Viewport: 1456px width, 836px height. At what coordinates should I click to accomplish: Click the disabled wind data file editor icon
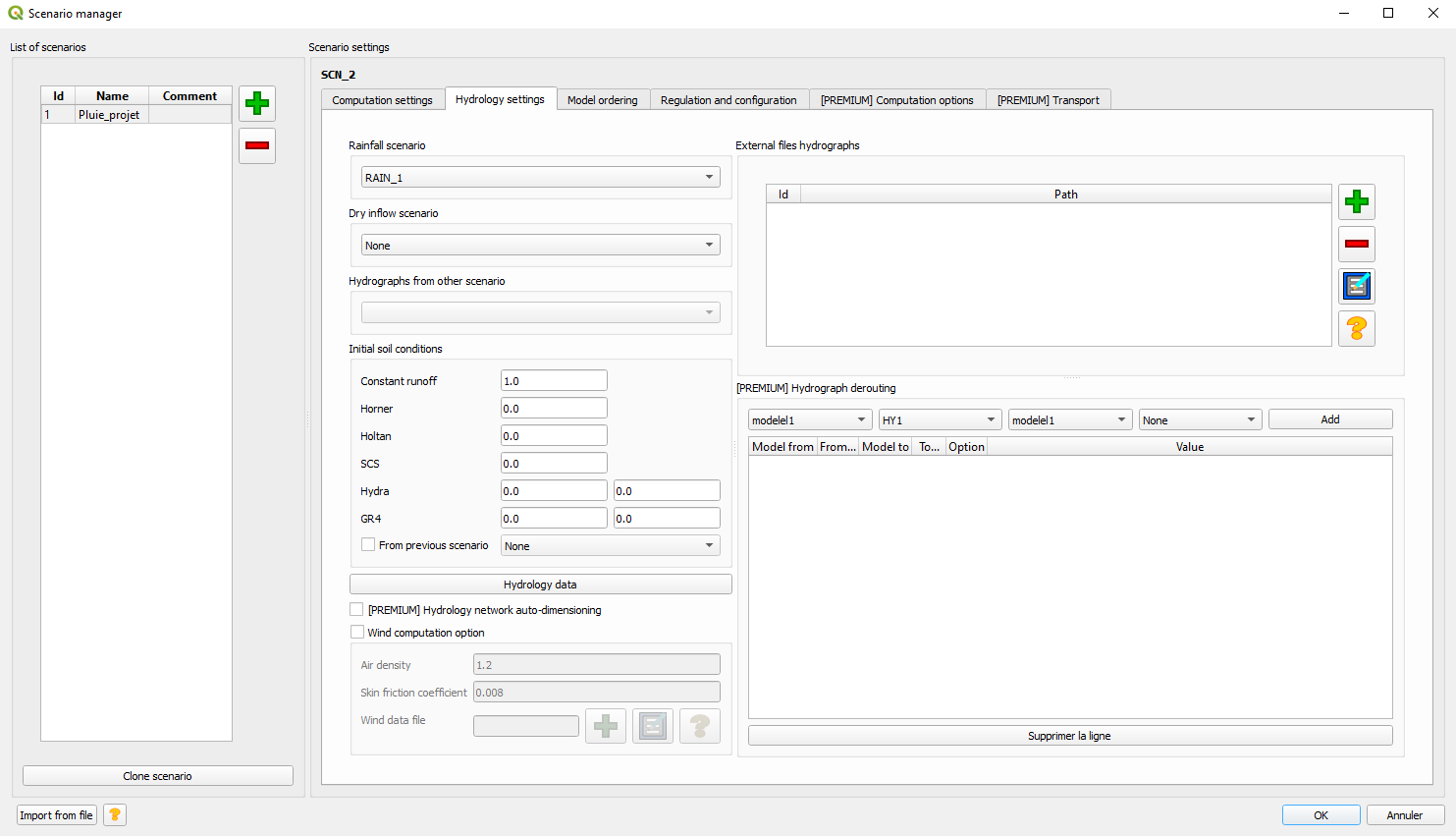click(653, 726)
